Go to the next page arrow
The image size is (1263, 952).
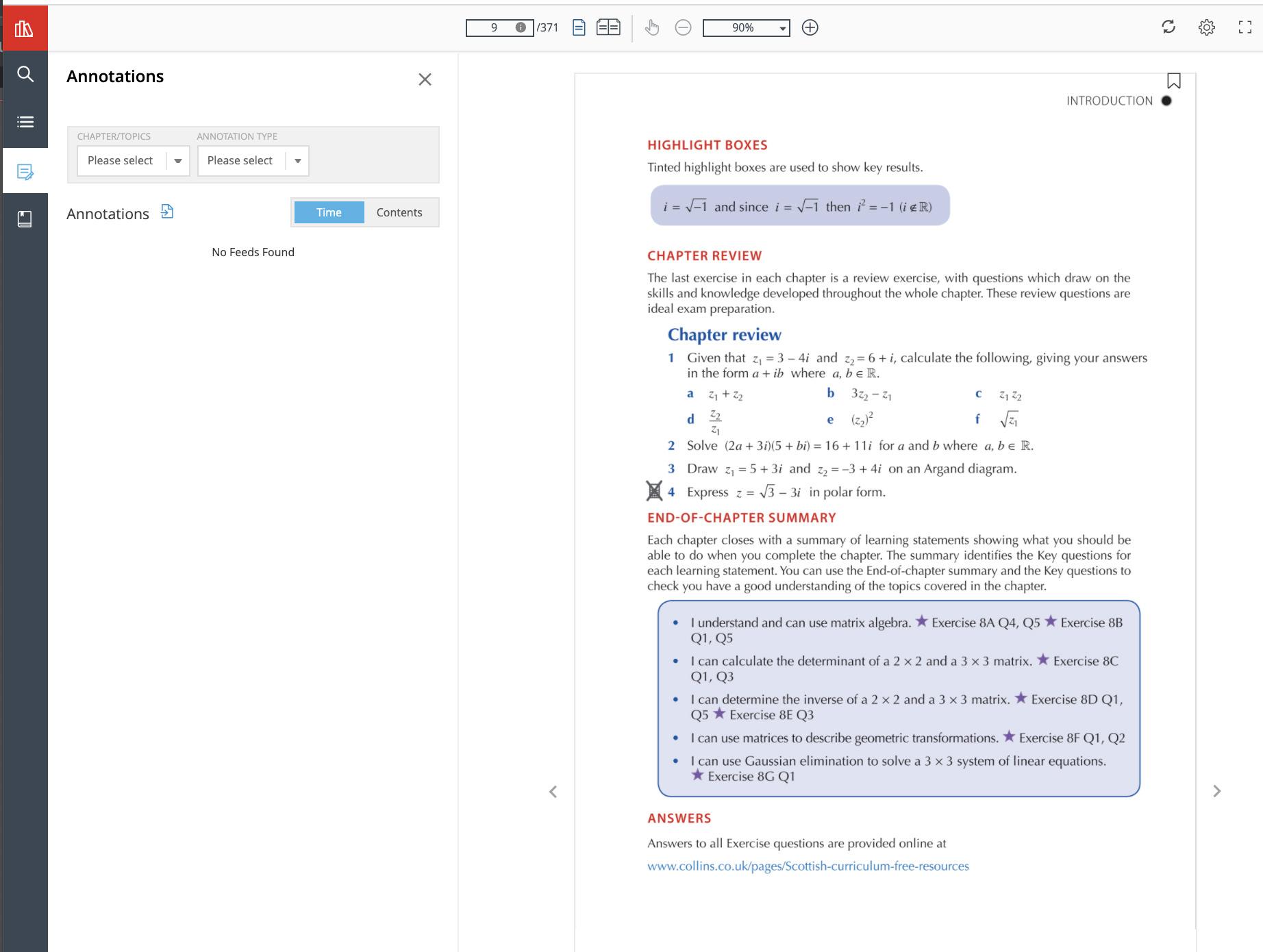coord(1216,791)
